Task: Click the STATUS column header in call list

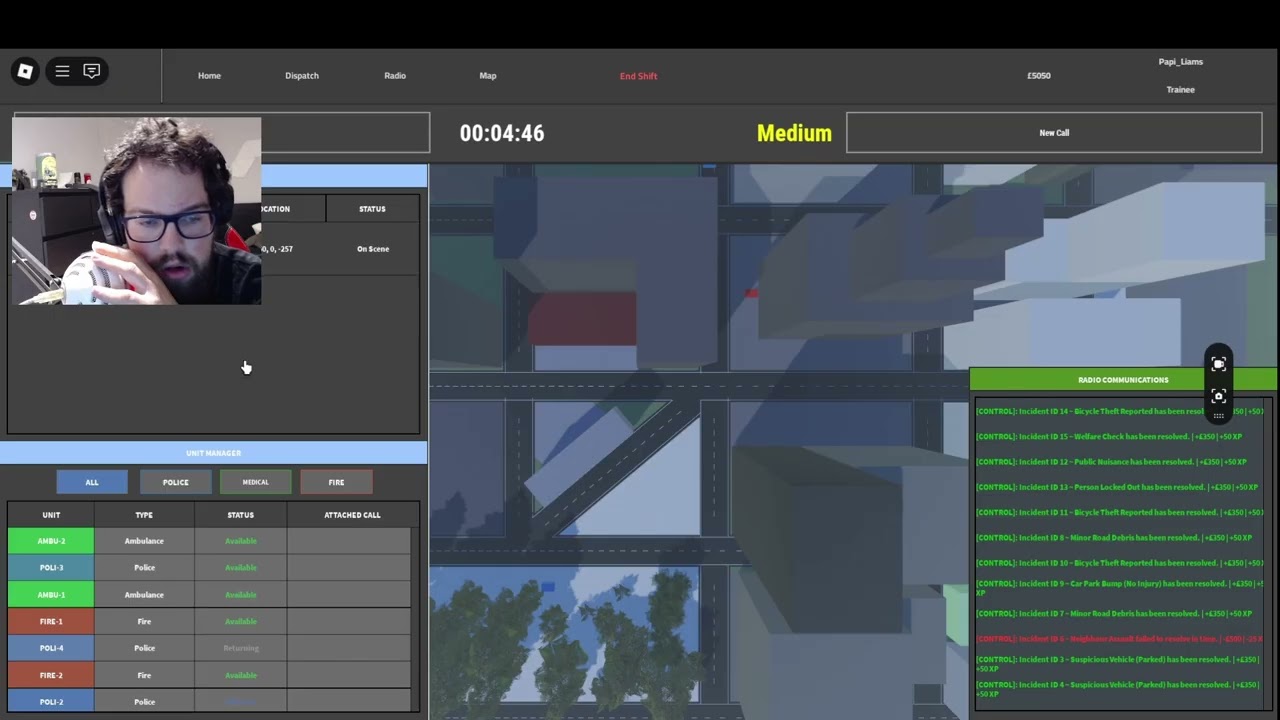Action: [x=372, y=209]
